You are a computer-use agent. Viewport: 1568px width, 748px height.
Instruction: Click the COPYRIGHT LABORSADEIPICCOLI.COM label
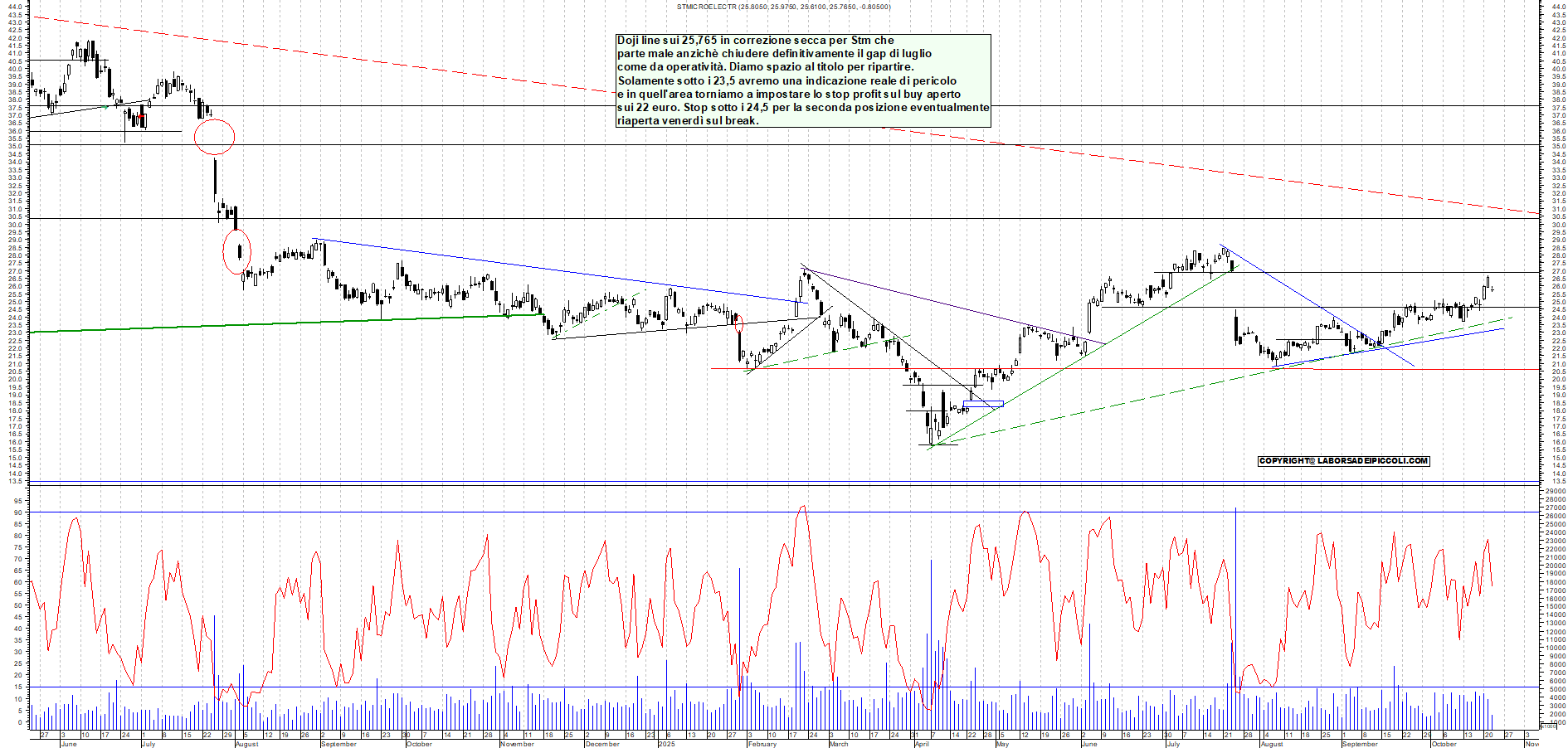(x=1343, y=461)
